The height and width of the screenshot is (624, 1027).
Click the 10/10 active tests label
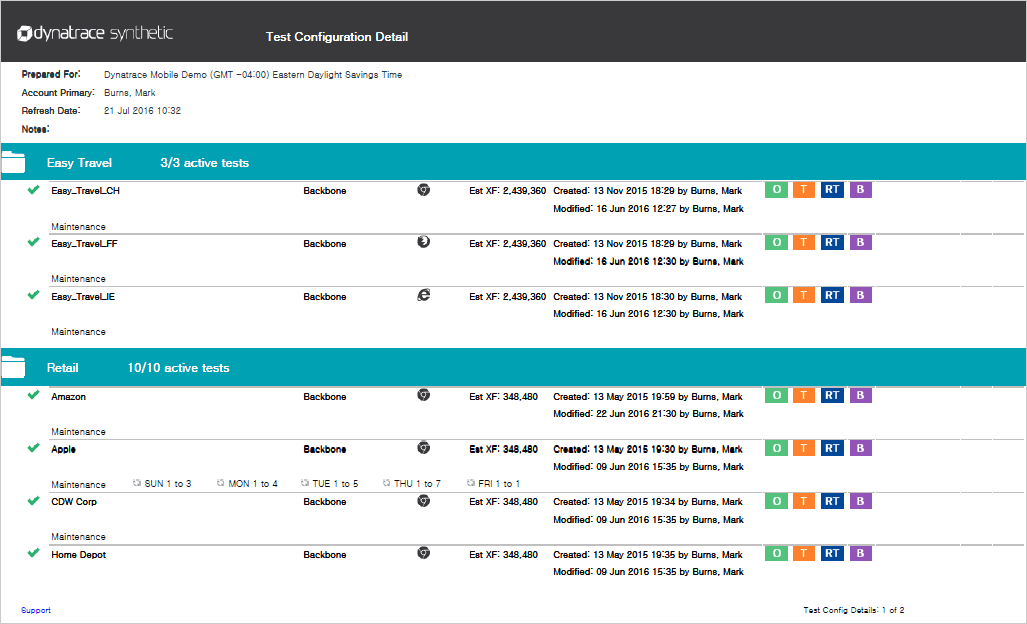178,368
